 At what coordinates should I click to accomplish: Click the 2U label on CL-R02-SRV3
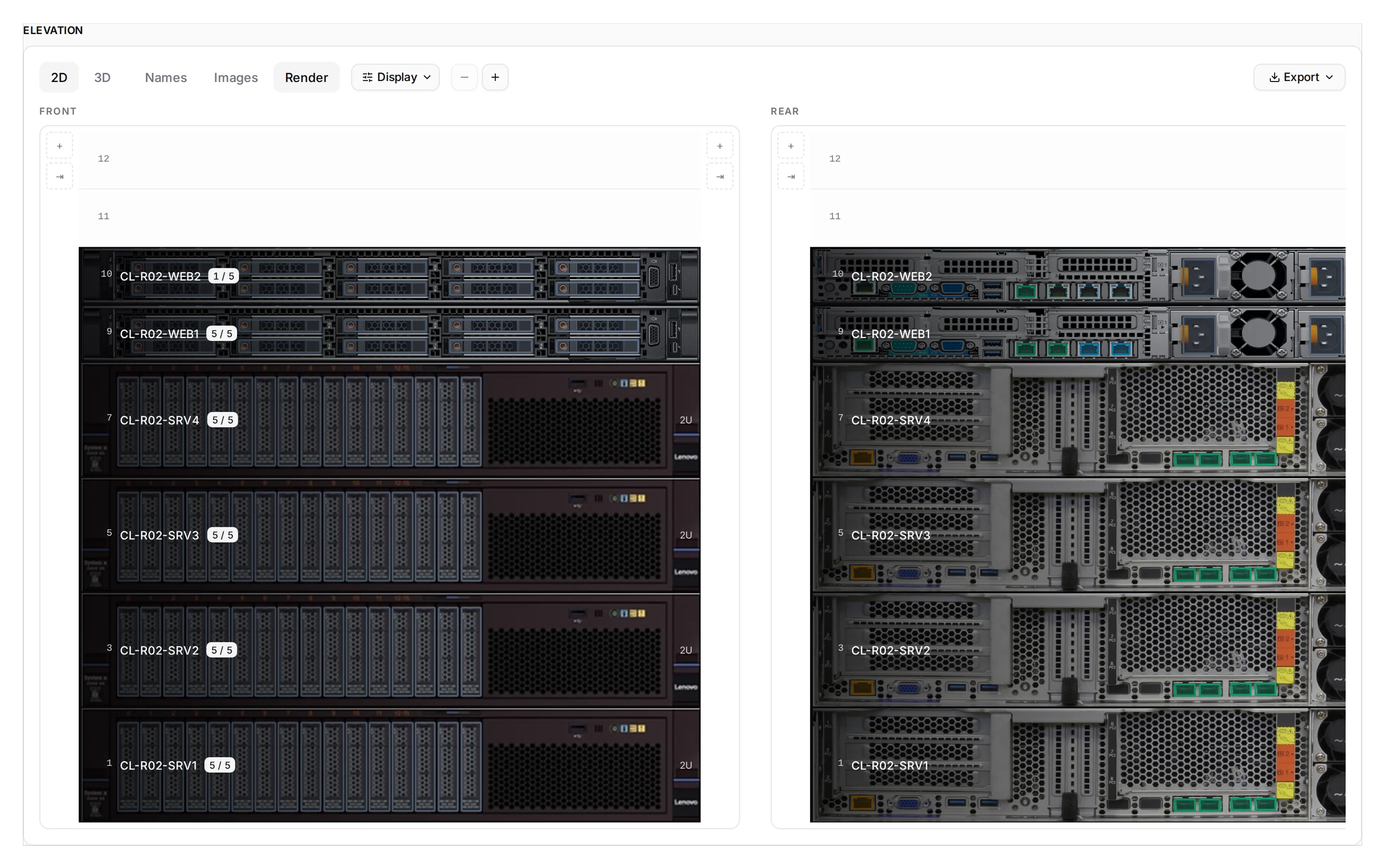(686, 535)
